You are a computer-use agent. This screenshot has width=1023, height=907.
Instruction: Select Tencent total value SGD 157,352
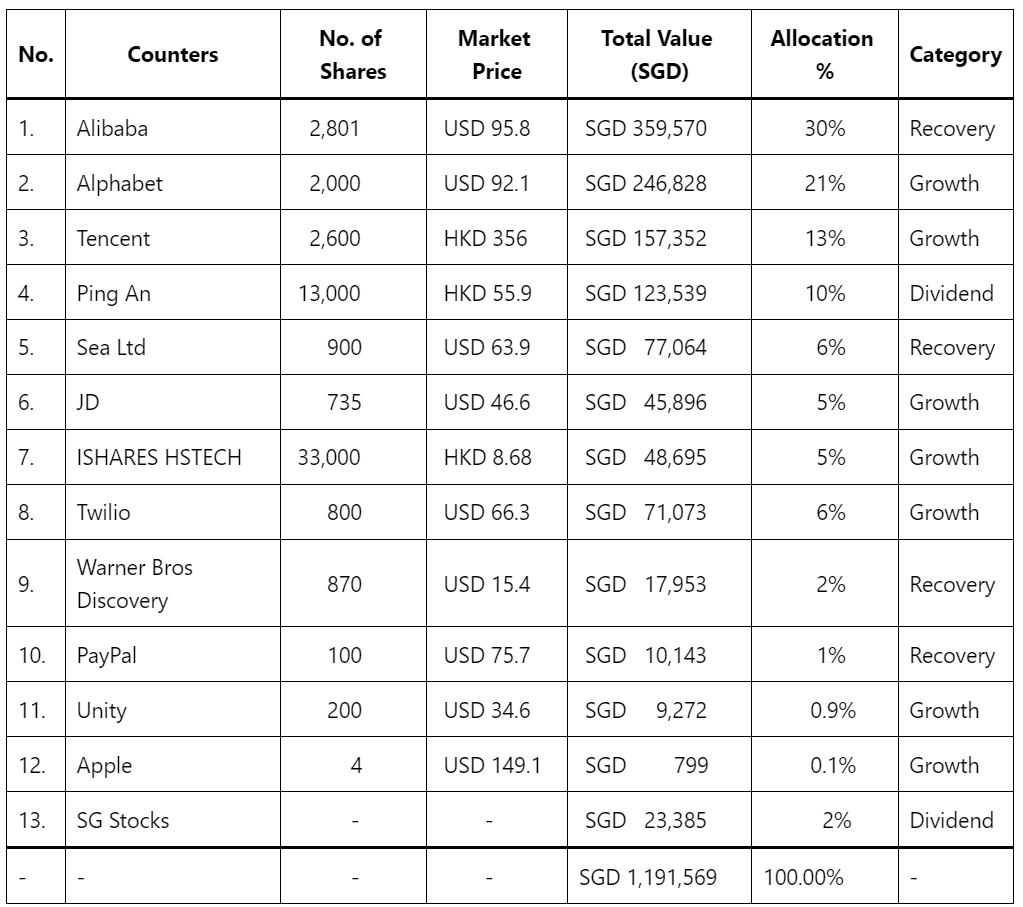tap(645, 238)
